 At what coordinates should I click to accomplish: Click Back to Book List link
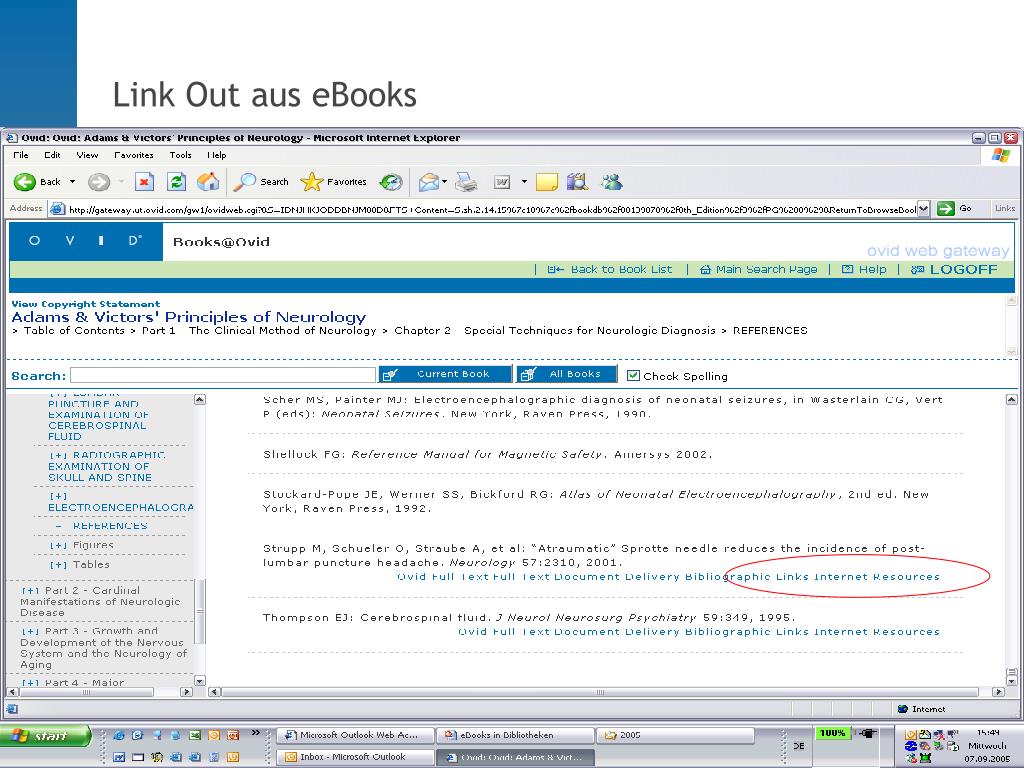(609, 269)
